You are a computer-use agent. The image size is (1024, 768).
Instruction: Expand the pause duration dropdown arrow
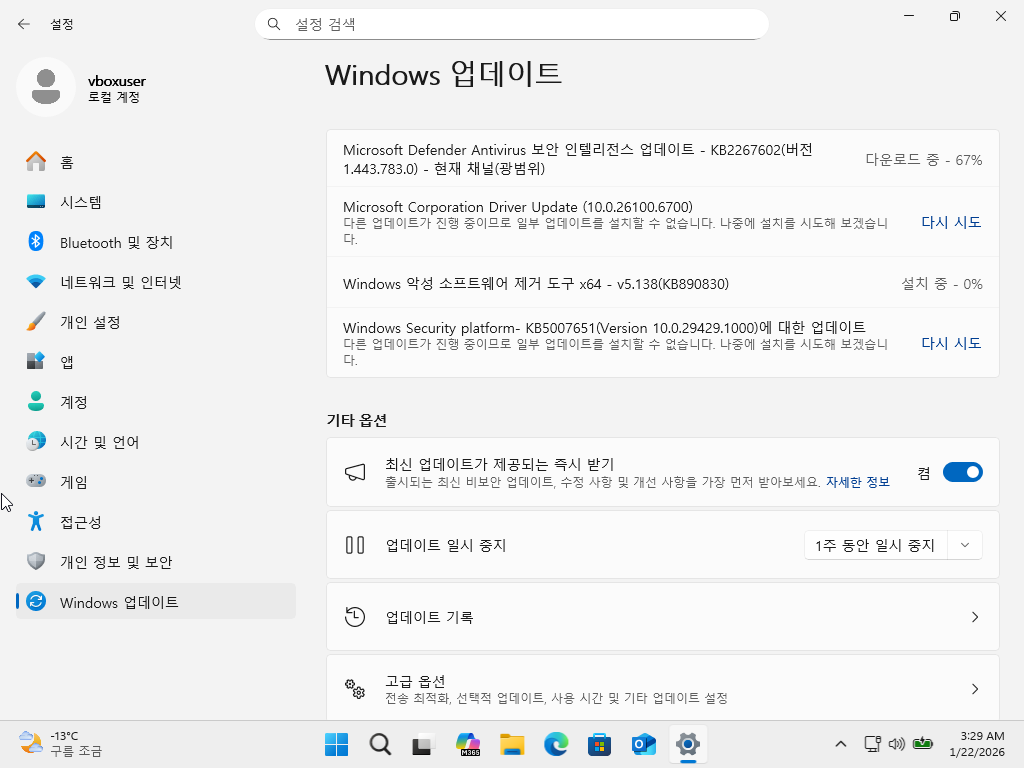(x=965, y=545)
